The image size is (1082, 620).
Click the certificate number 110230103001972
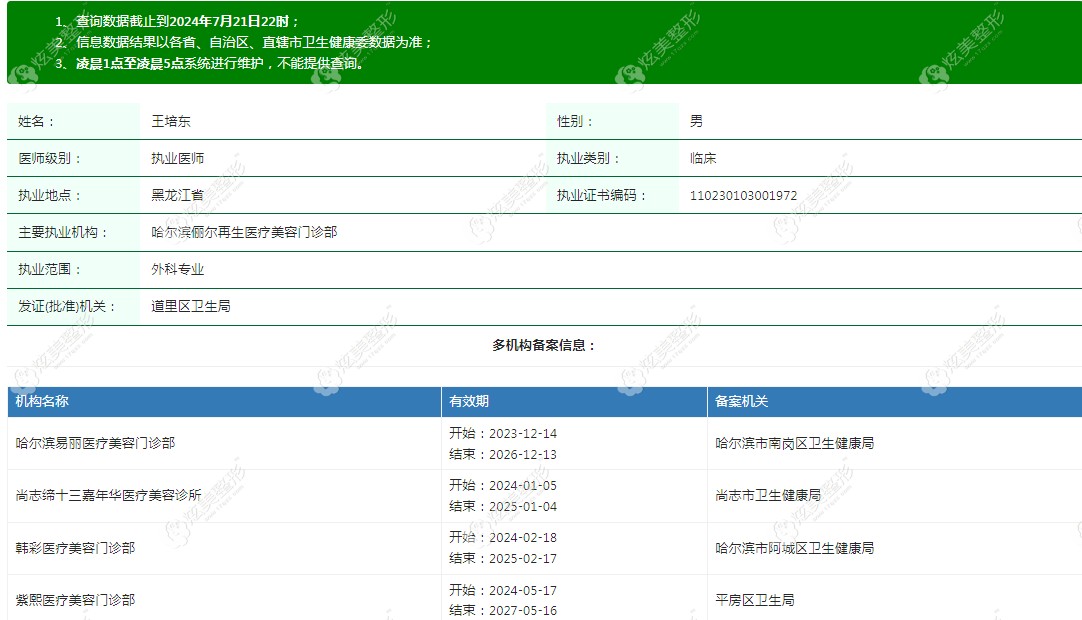pos(743,195)
